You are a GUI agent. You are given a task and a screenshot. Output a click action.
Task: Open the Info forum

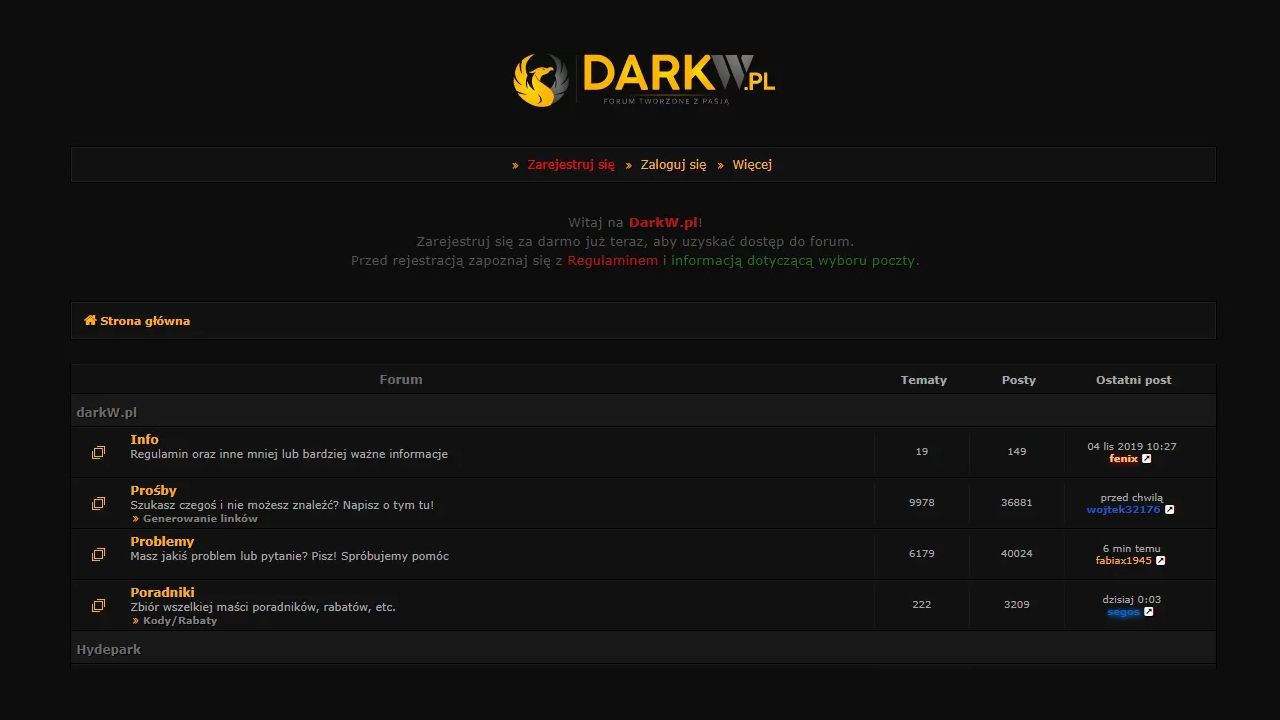click(x=144, y=439)
